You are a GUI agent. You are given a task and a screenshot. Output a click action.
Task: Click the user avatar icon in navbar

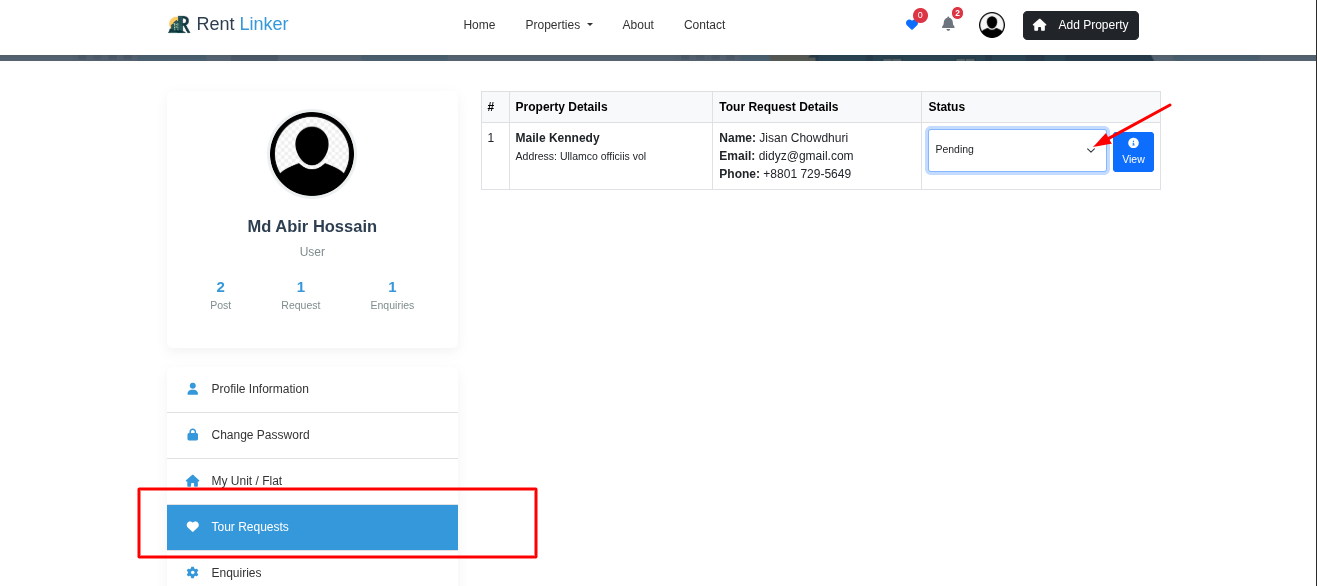click(x=991, y=25)
